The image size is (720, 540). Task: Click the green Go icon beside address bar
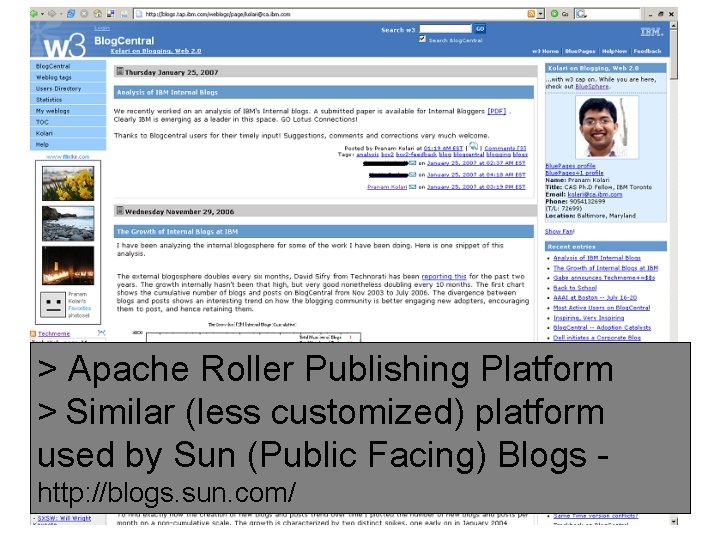(x=554, y=14)
